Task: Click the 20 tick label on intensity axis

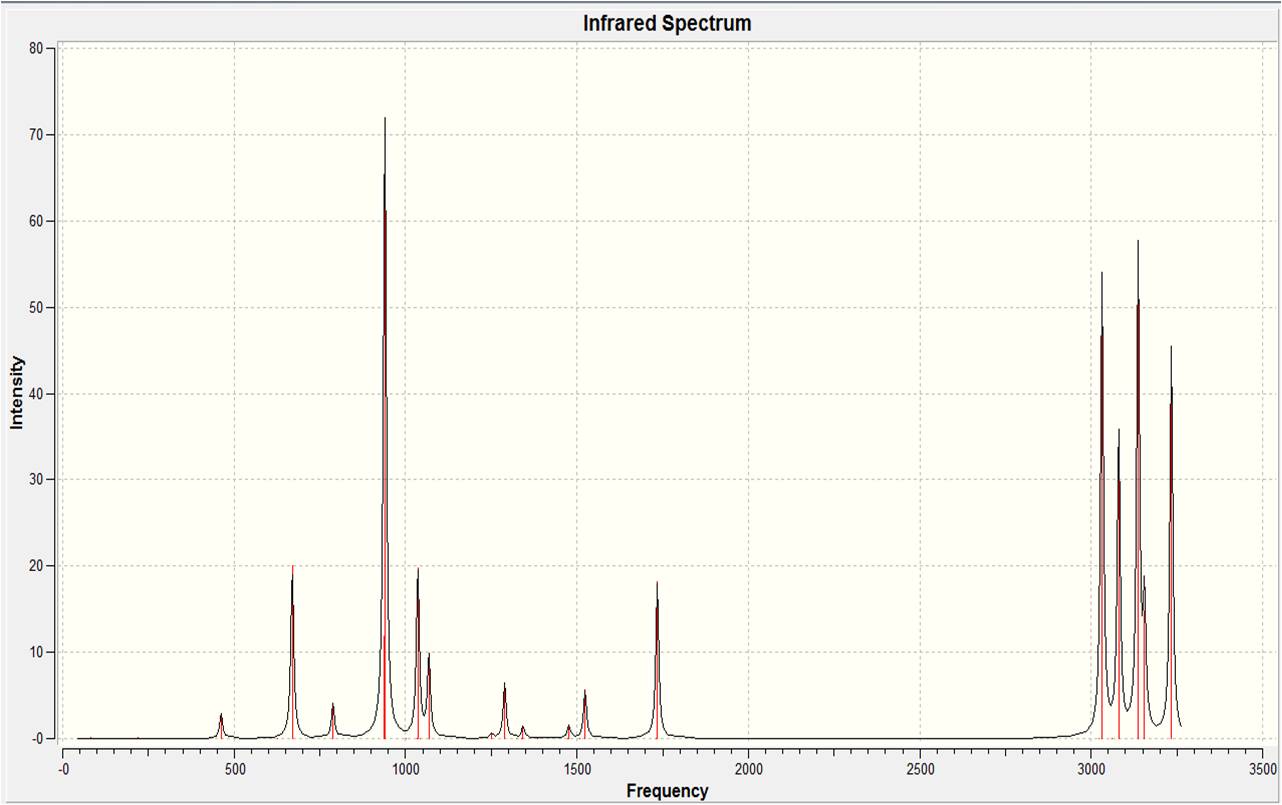Action: click(x=35, y=566)
